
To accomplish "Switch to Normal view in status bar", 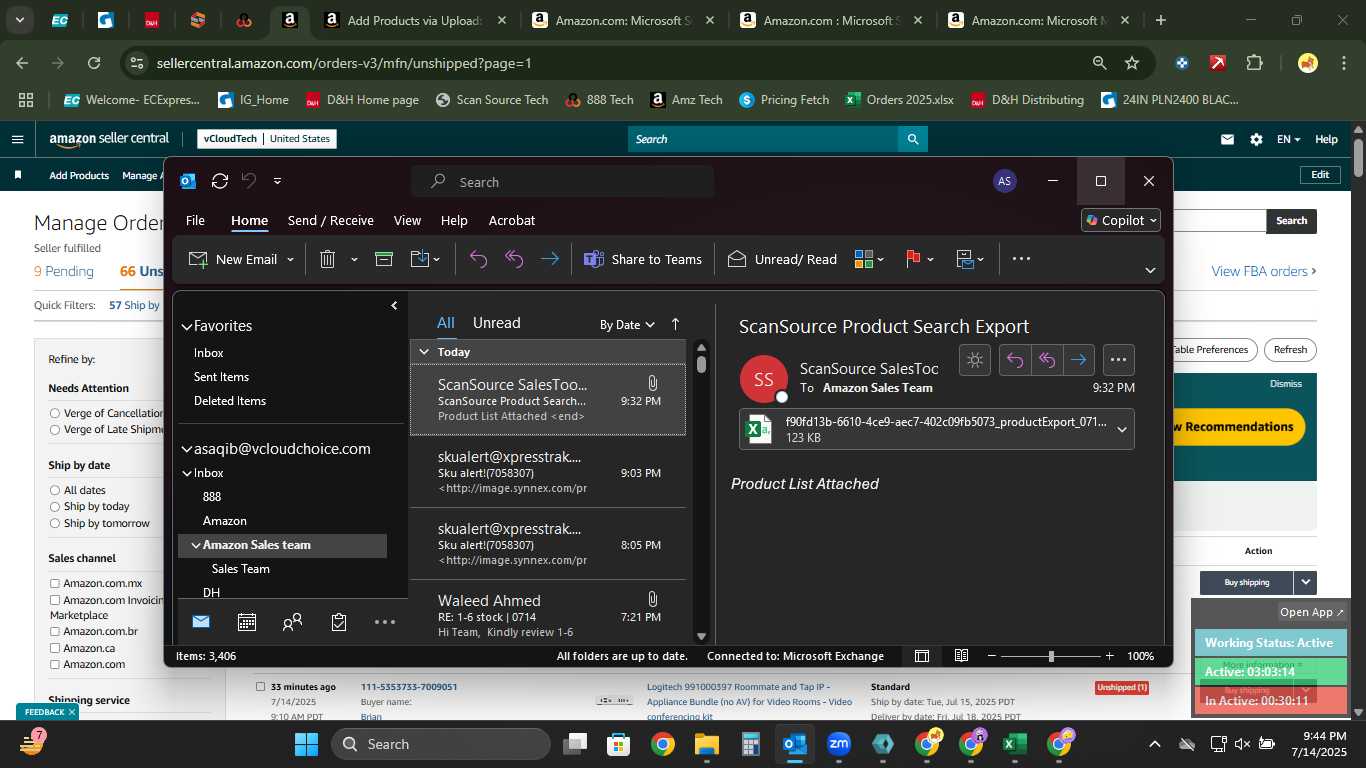I will click(x=922, y=656).
